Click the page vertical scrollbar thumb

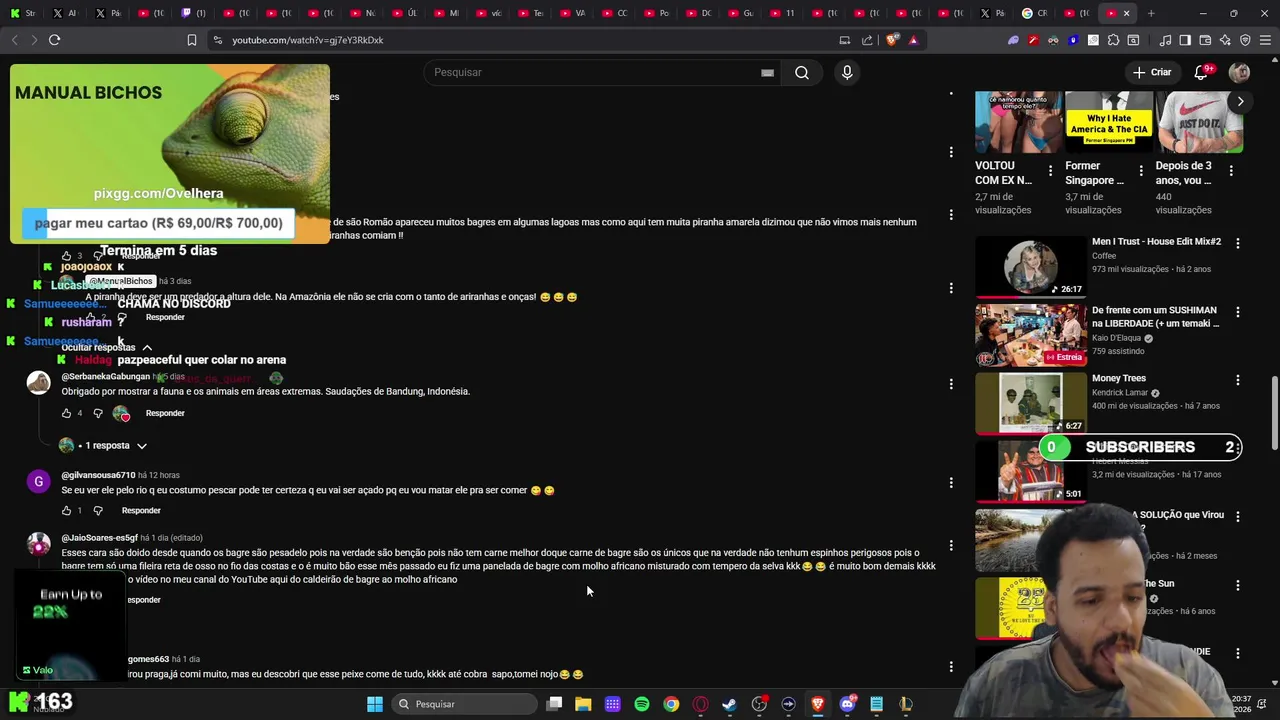pos(1274,412)
